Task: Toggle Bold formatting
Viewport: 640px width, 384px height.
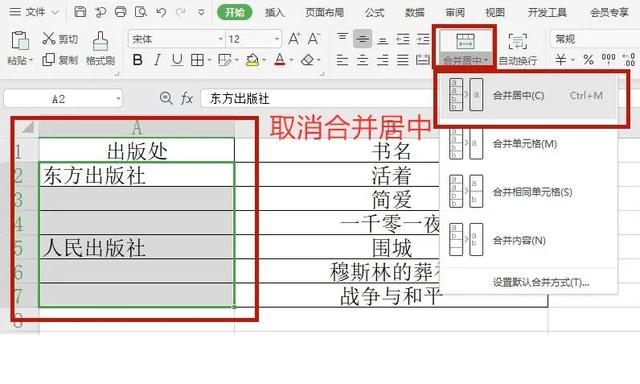Action: (x=138, y=60)
